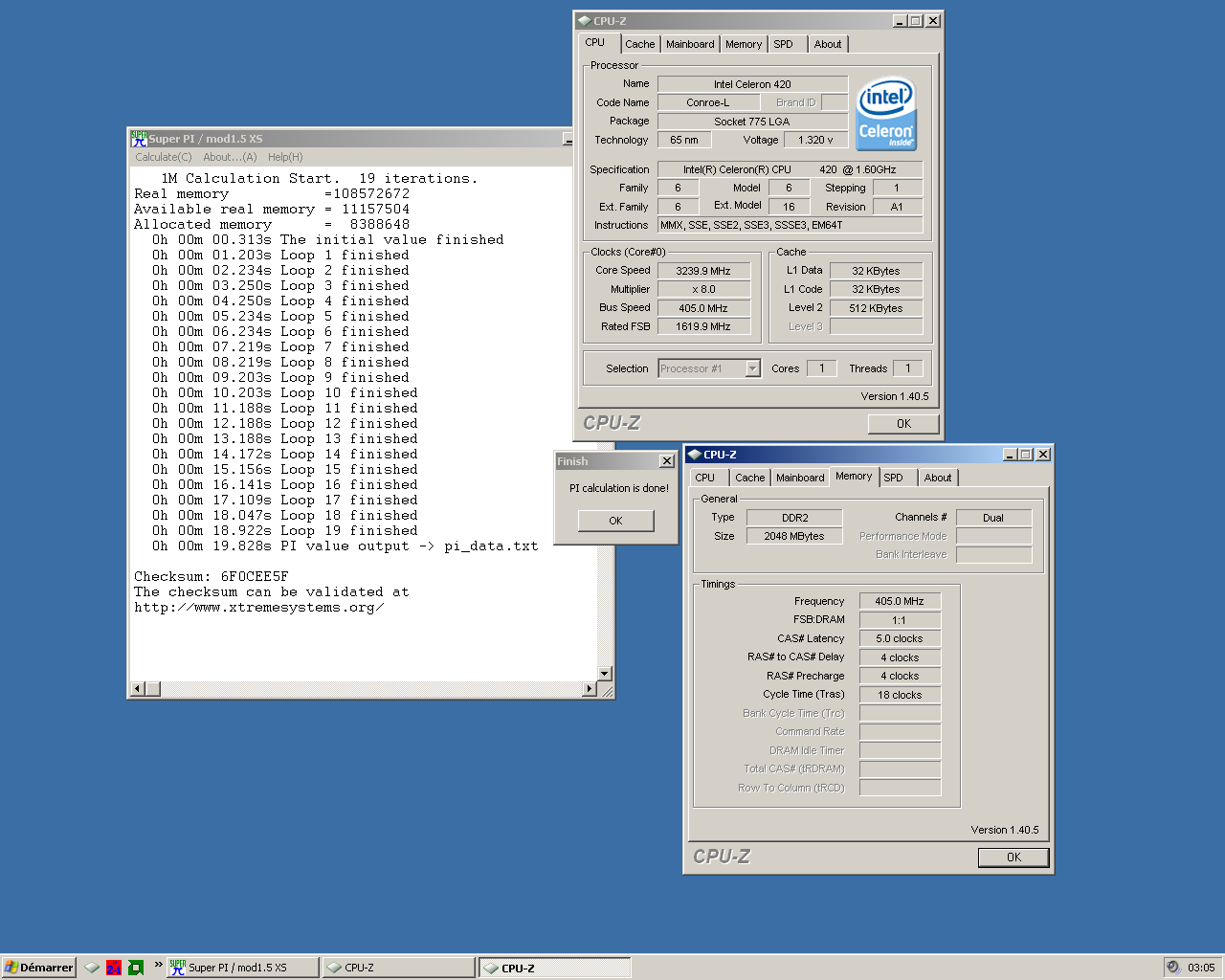1225x980 pixels.
Task: Click the Intel Celeron 420 name field
Action: click(752, 84)
